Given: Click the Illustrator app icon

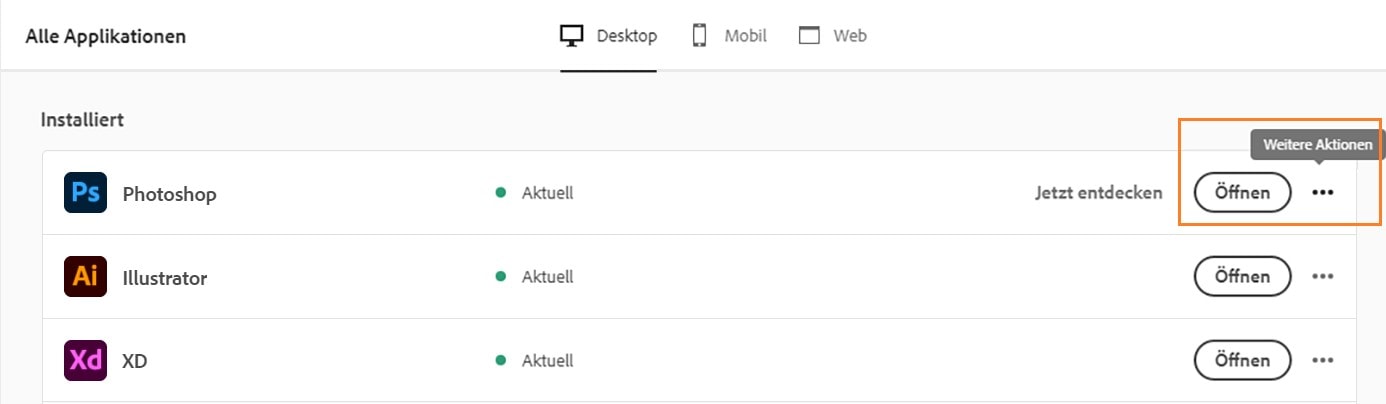Looking at the screenshot, I should tap(85, 277).
